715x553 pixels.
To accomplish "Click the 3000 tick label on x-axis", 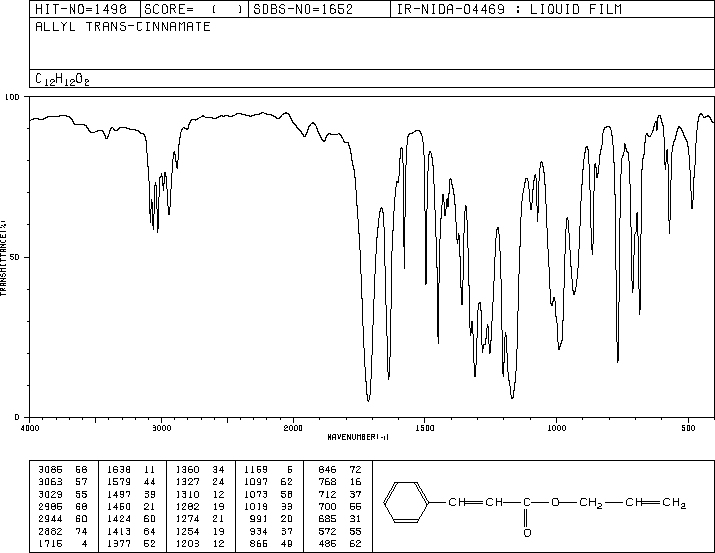I will coord(161,428).
